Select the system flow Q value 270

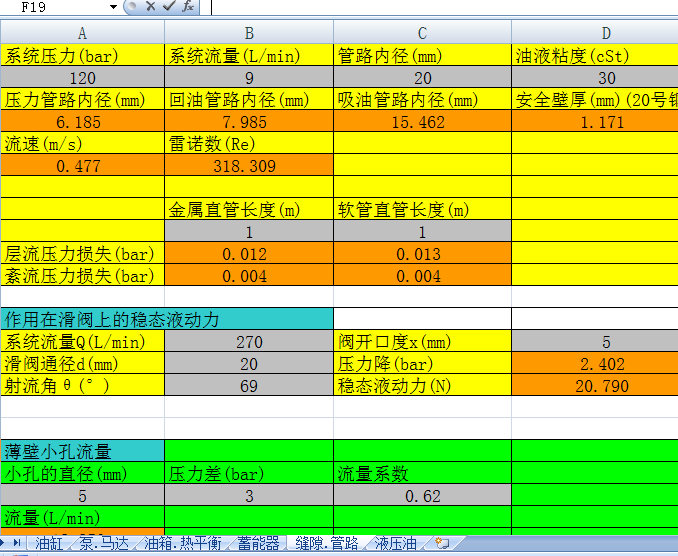click(249, 342)
